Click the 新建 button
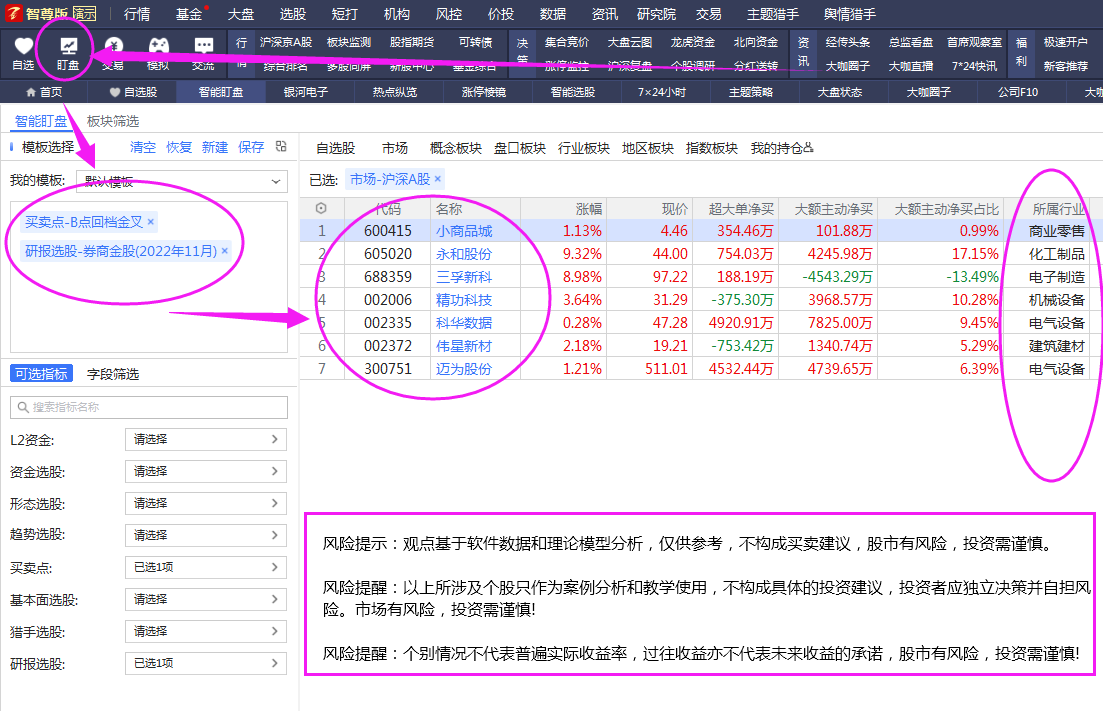The width and height of the screenshot is (1103, 711). 215,147
